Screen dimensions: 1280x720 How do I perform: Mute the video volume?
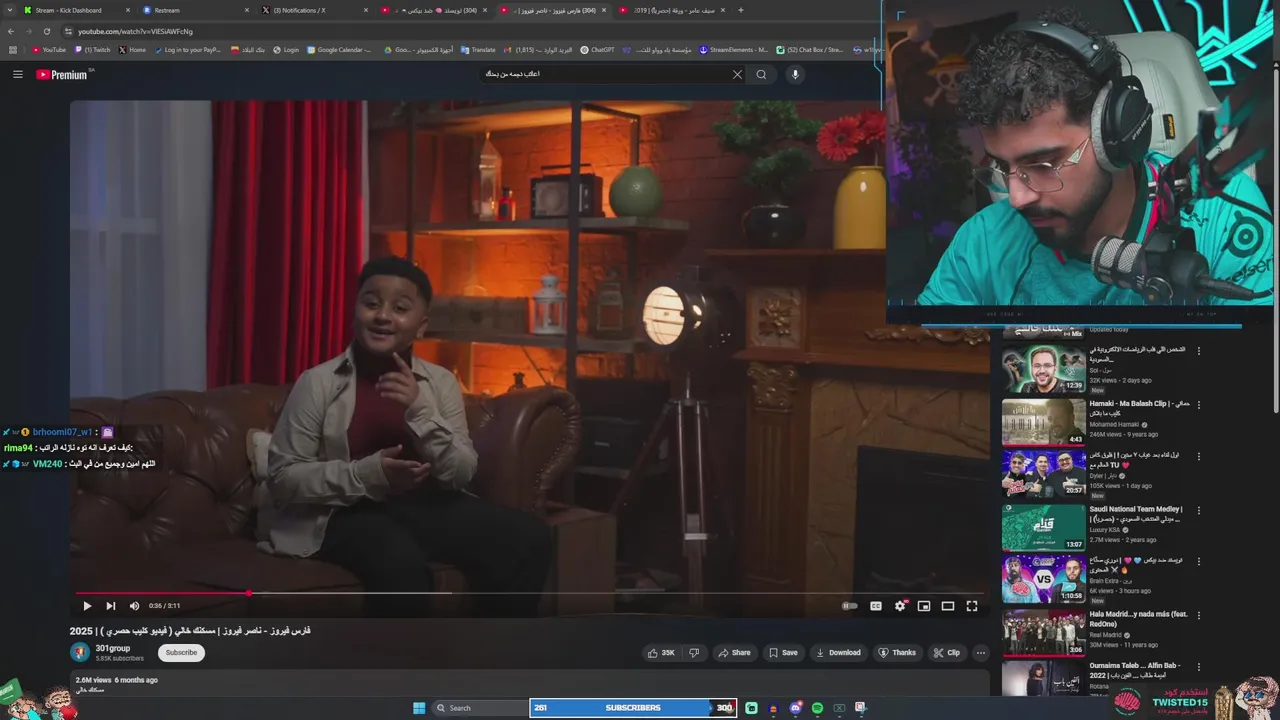click(x=134, y=606)
